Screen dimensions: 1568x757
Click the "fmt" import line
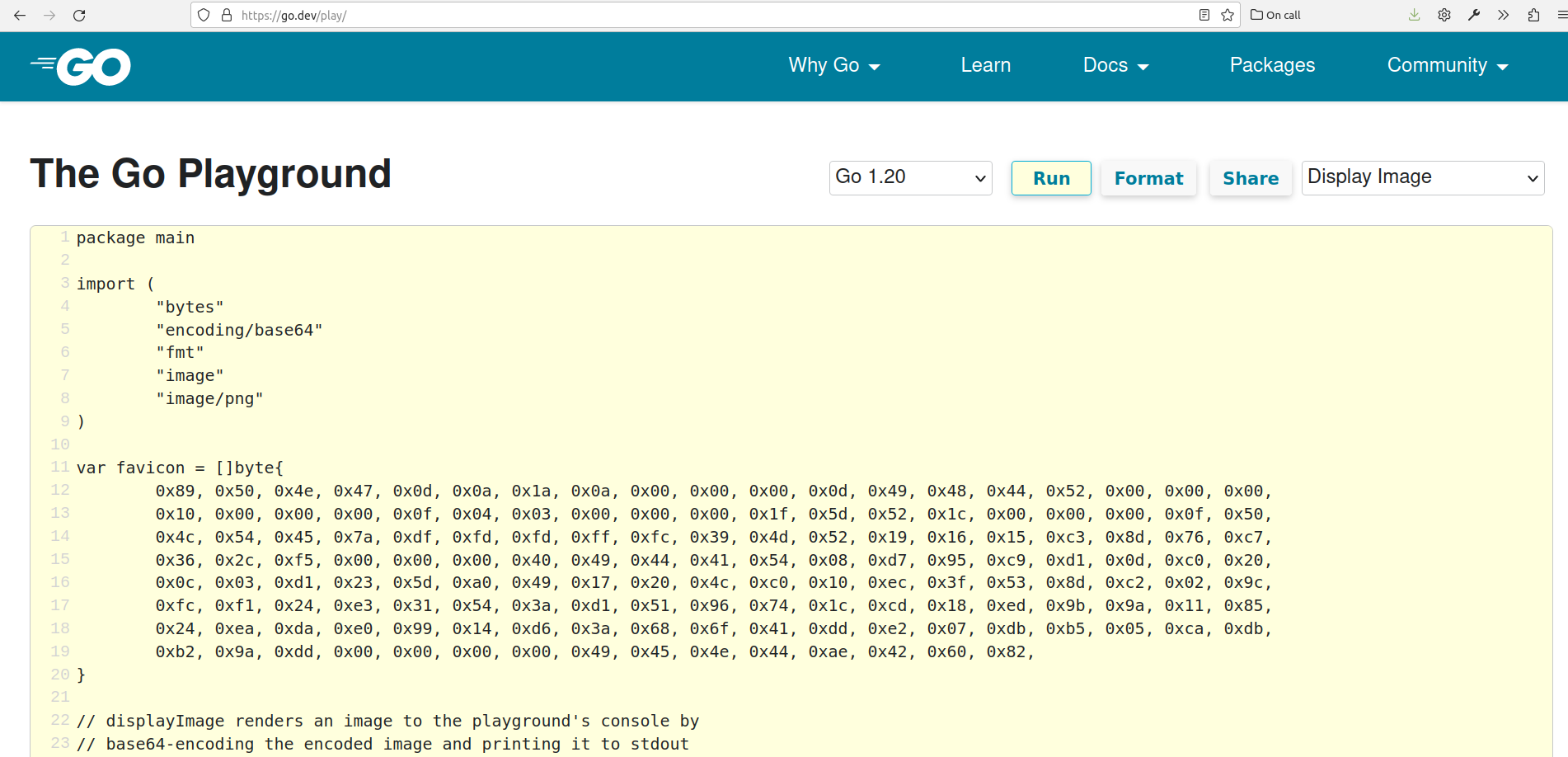pyautogui.click(x=180, y=352)
